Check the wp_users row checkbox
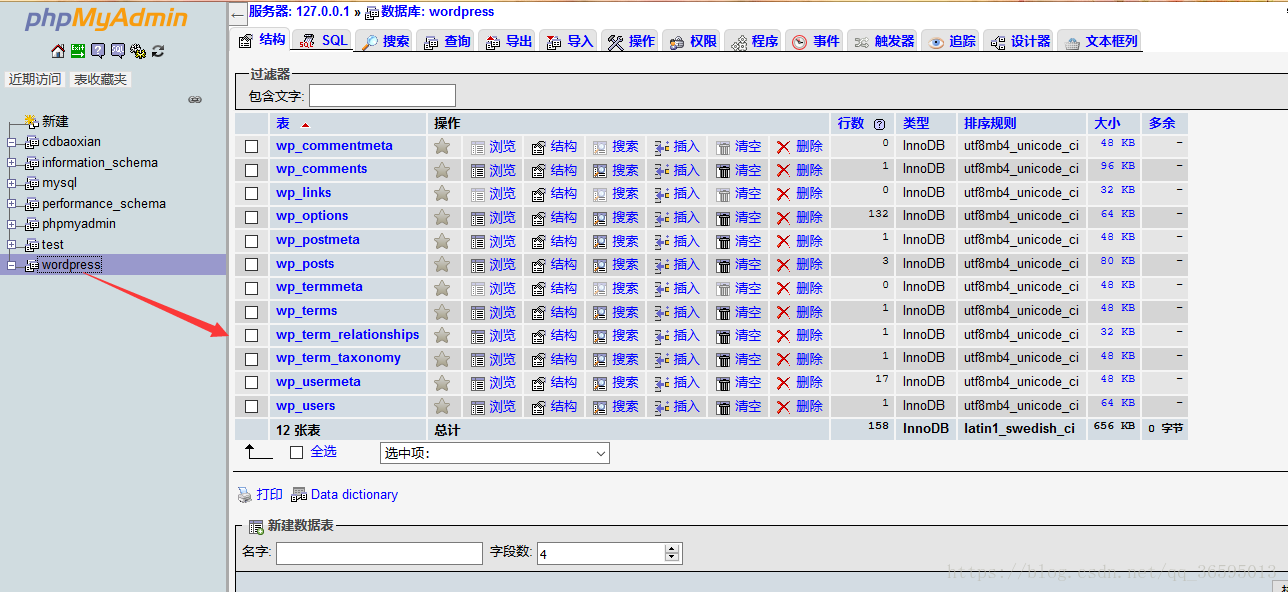 [x=252, y=406]
